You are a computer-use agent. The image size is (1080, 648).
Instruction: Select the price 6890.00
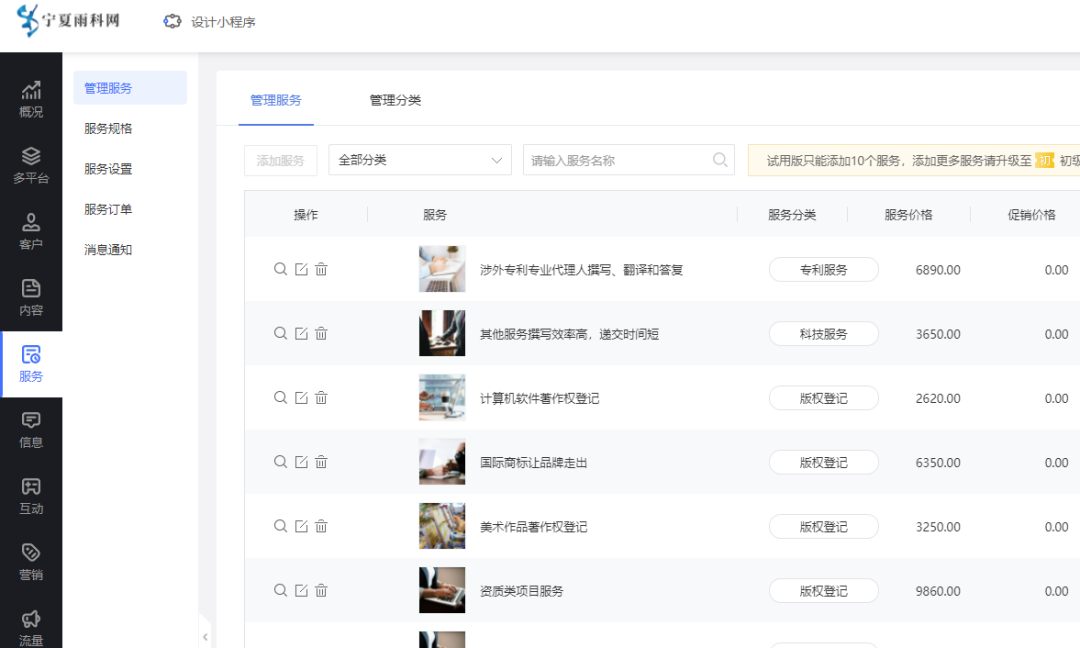(x=938, y=270)
